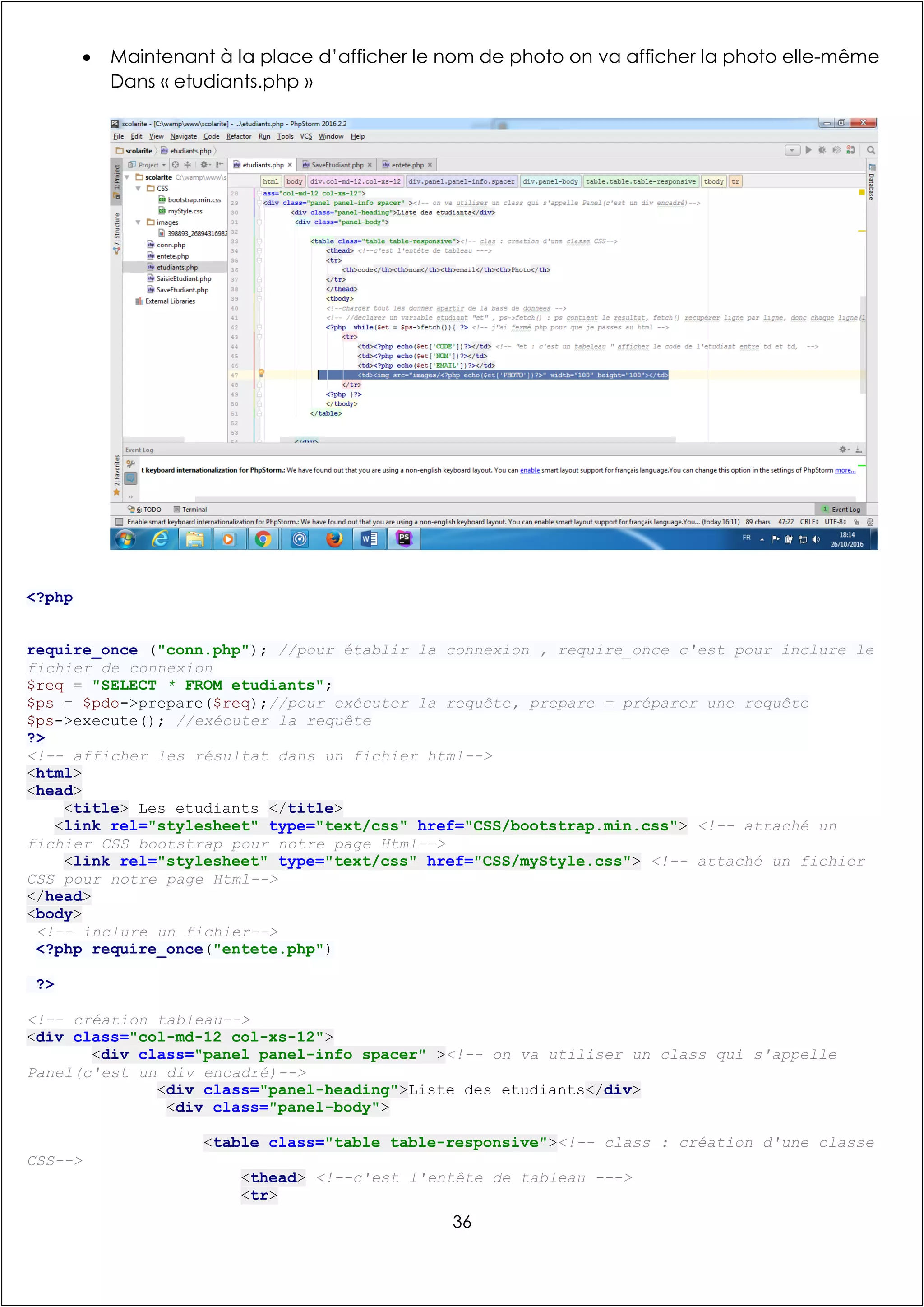
Task: Change the UTF-8 file encoding in the status bar
Action: [x=835, y=521]
